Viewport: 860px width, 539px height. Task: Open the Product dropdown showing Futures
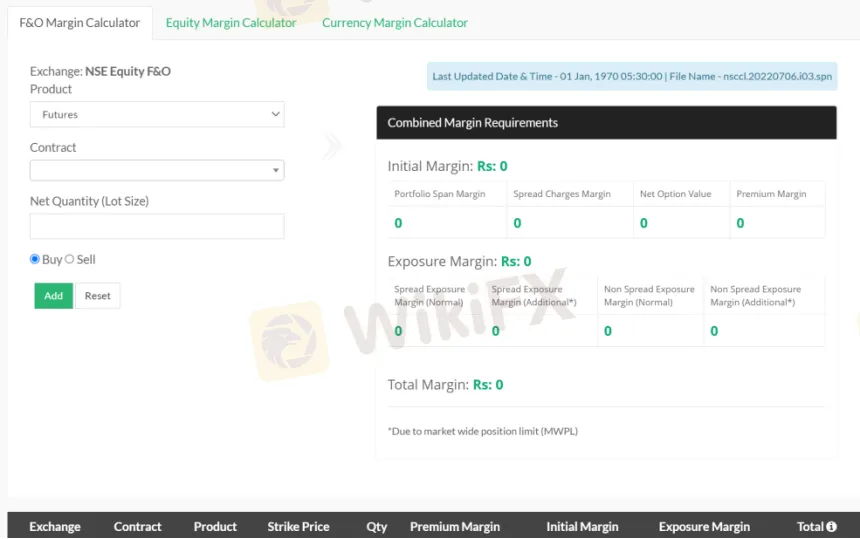point(157,115)
